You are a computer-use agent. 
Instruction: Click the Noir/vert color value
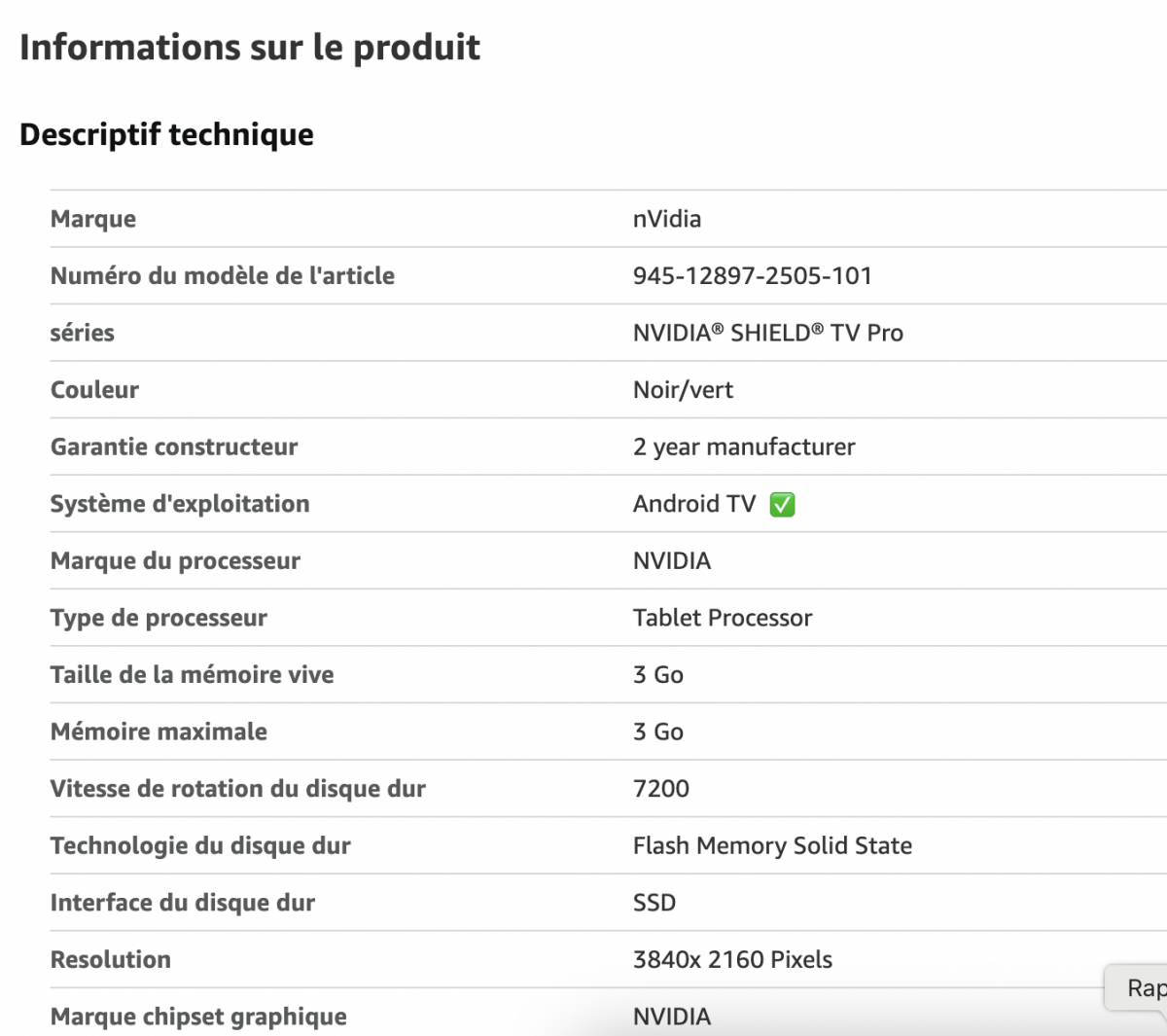[x=683, y=390]
